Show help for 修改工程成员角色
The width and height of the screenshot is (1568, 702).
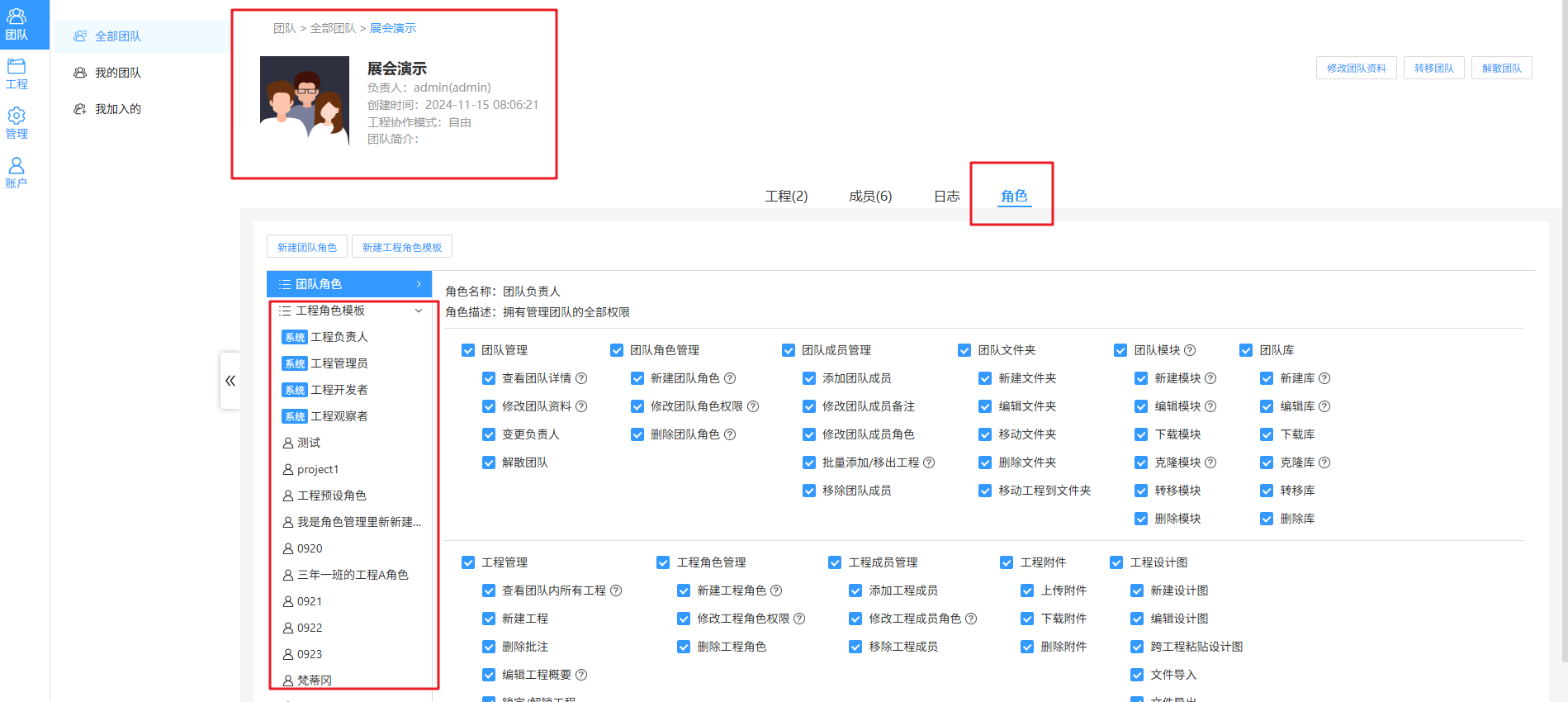coord(971,619)
